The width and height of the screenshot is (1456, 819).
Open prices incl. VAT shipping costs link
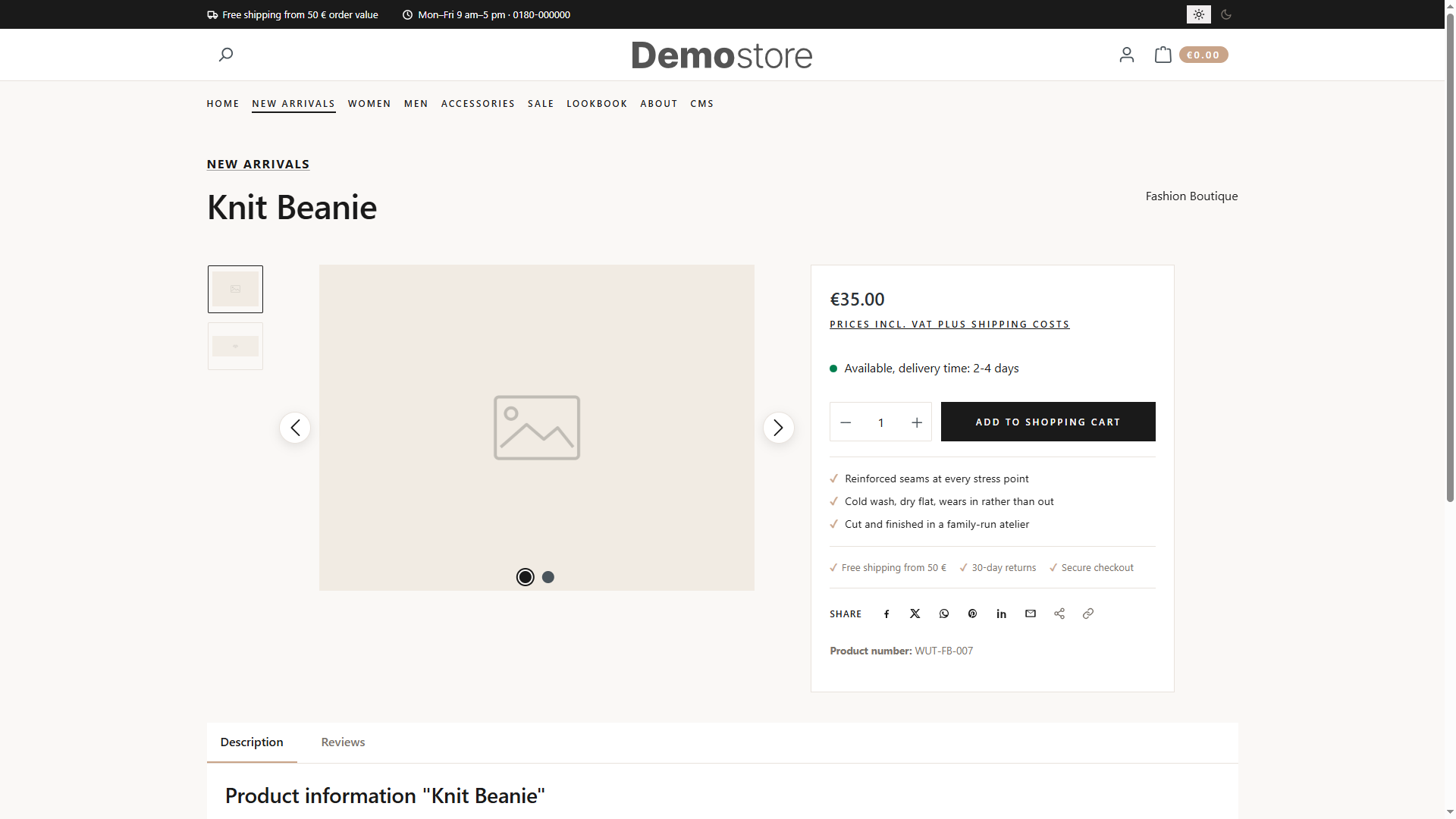tap(949, 325)
